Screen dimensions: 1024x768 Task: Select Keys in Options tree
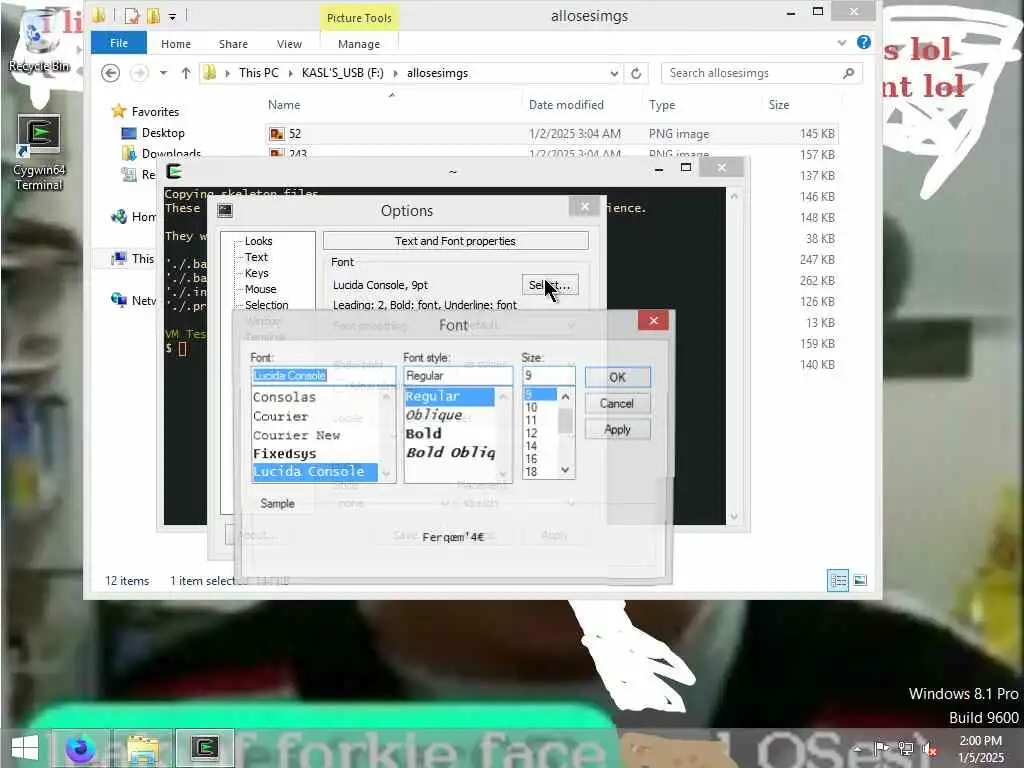click(257, 273)
